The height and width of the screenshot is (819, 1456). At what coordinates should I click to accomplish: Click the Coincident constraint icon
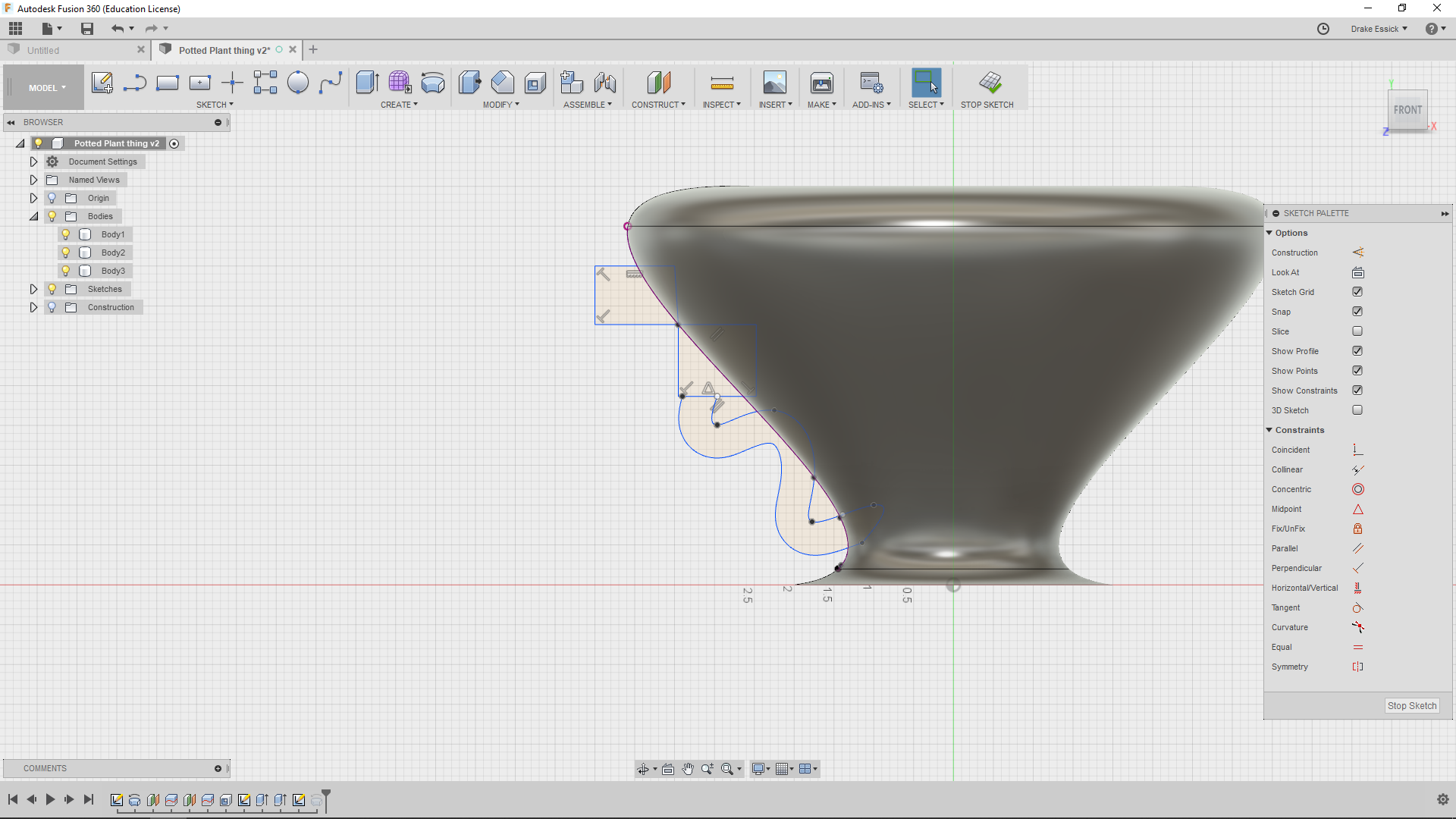(x=1356, y=449)
